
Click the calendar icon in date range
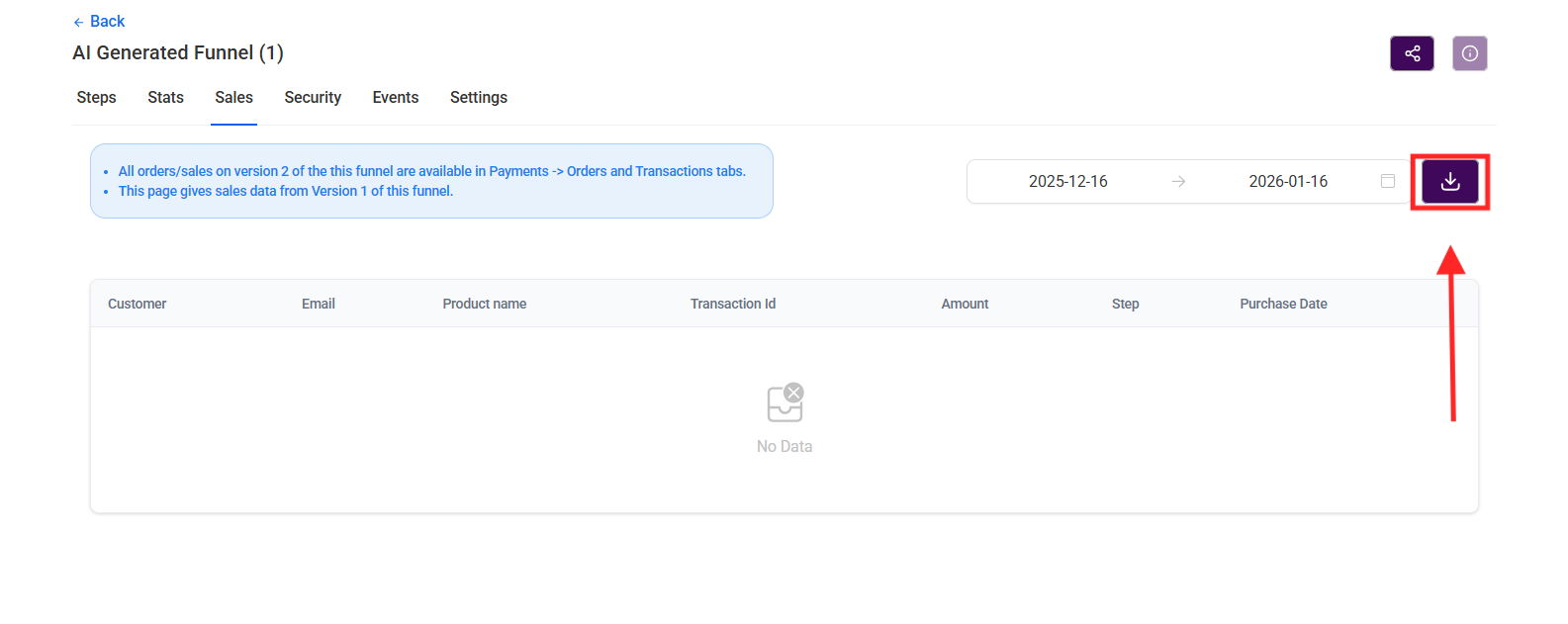click(1388, 181)
